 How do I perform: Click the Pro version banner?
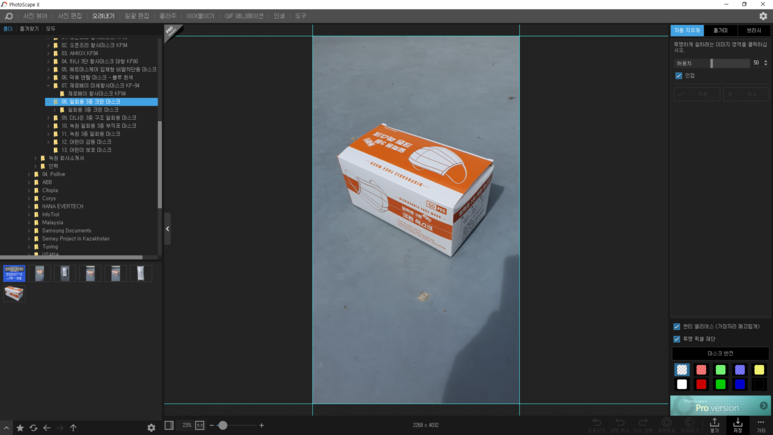720,406
